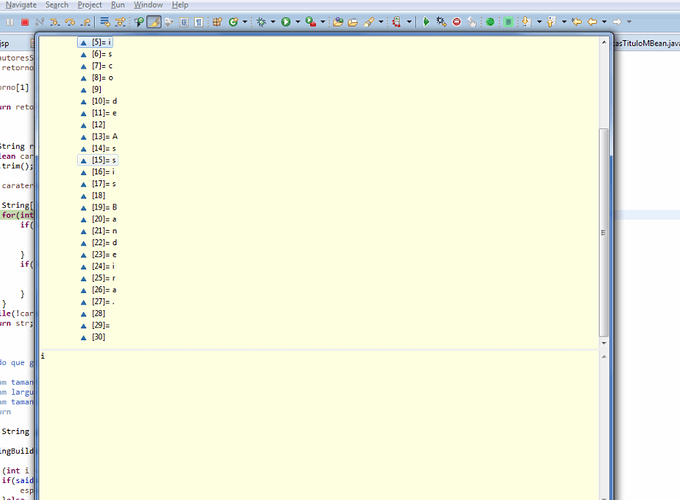Click the Debug bug icon
Image resolution: width=680 pixels, height=500 pixels.
261,22
